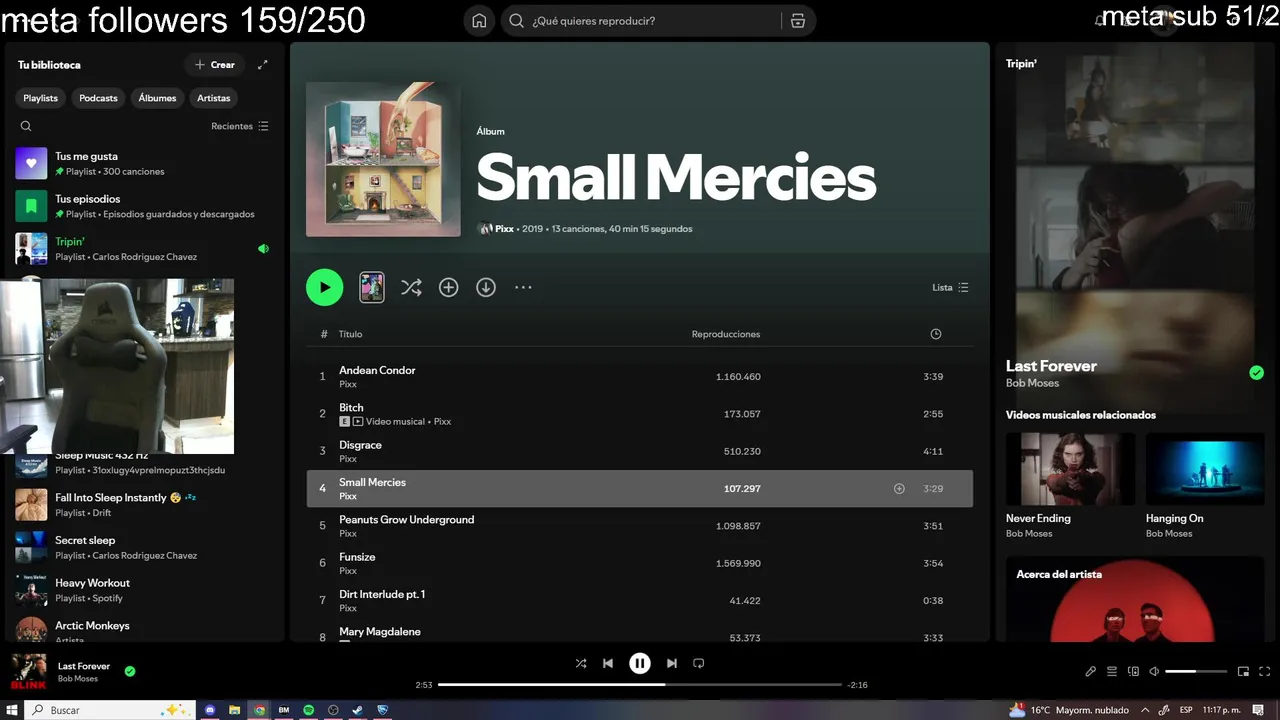Viewport: 1280px width, 720px height.
Task: Click the library search magnifier icon
Action: click(x=26, y=126)
